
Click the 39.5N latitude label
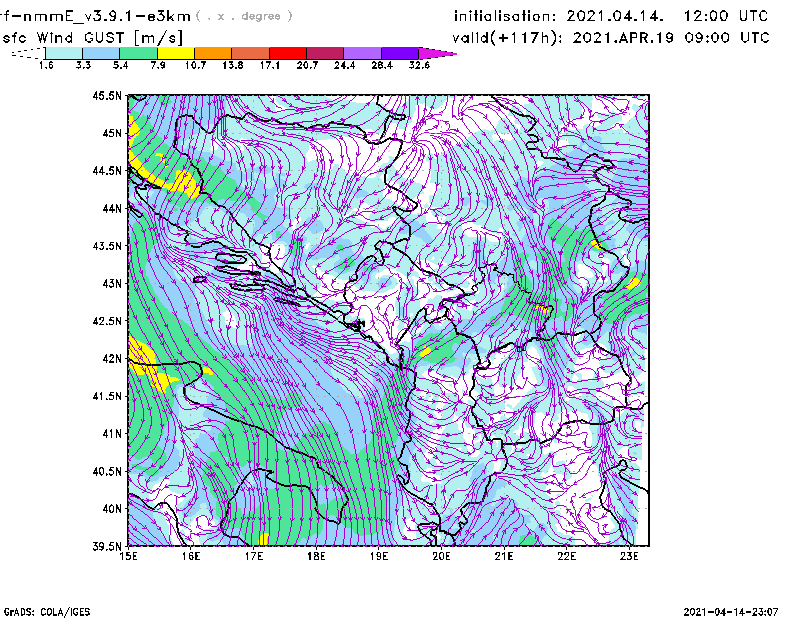[107, 547]
